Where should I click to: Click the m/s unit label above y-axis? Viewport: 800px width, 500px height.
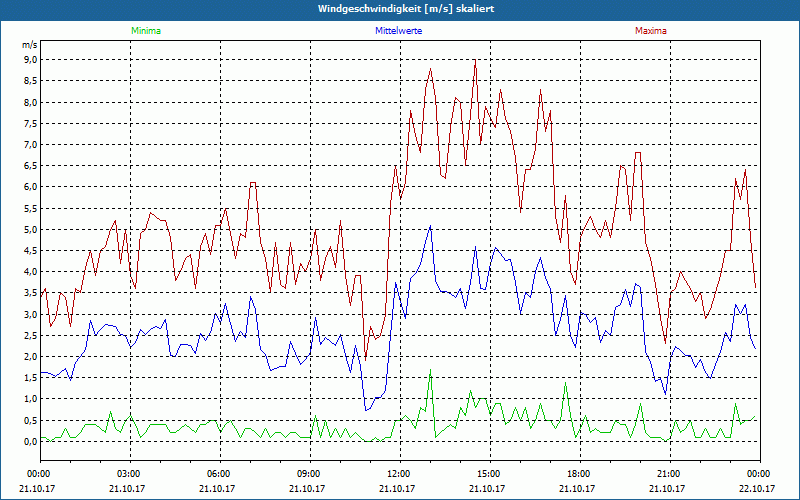pos(28,45)
